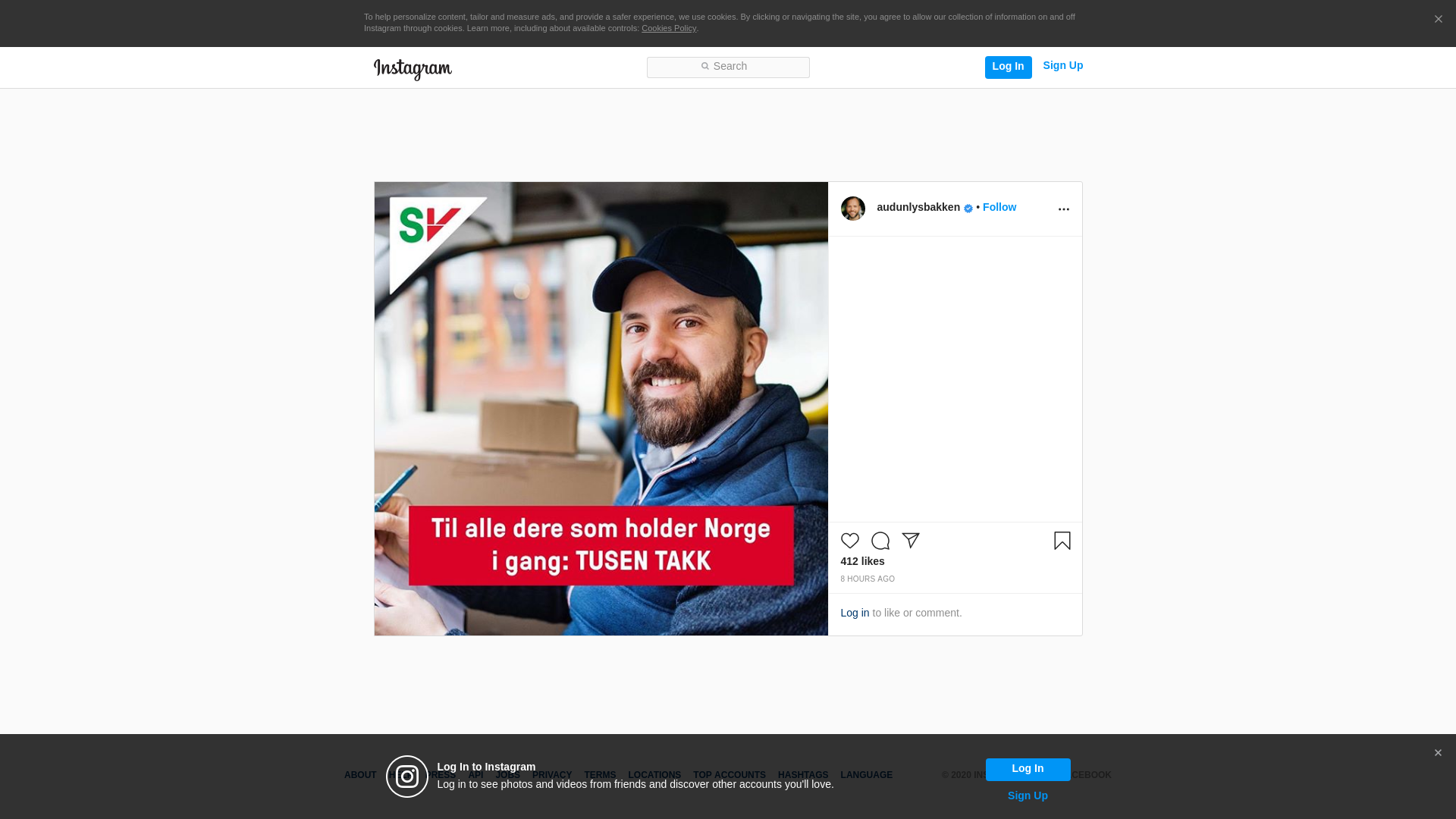Open the LANGUAGE footer selector
1456x819 pixels.
point(867,775)
